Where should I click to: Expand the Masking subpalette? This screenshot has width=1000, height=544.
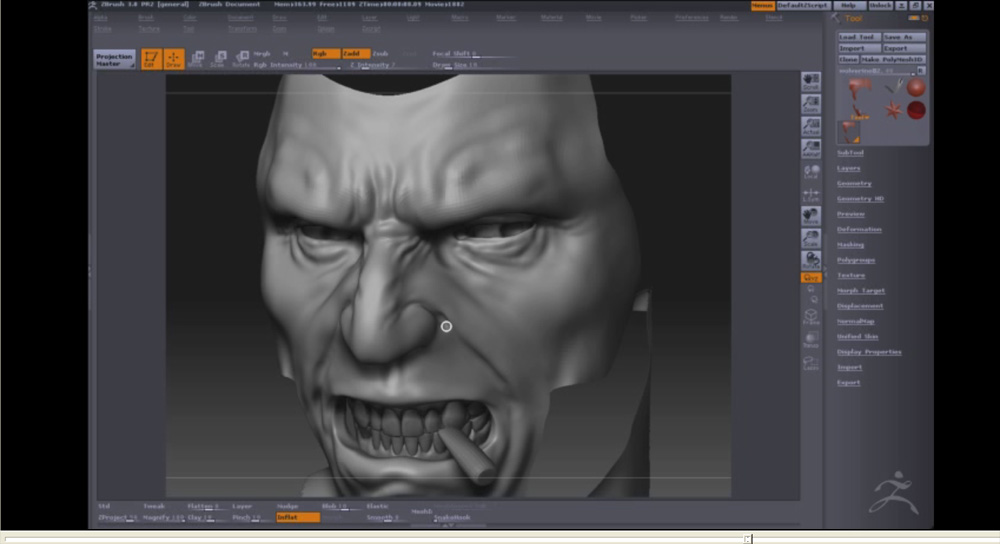pyautogui.click(x=850, y=245)
